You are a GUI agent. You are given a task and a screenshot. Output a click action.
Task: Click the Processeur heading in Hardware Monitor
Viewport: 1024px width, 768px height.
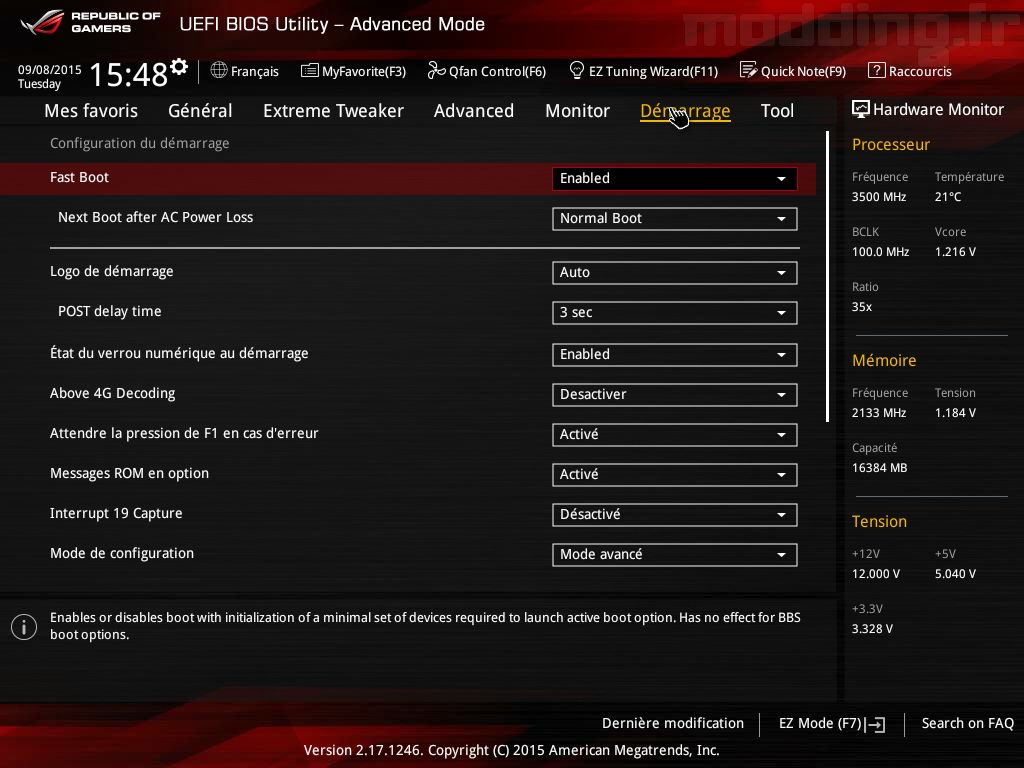(x=891, y=144)
